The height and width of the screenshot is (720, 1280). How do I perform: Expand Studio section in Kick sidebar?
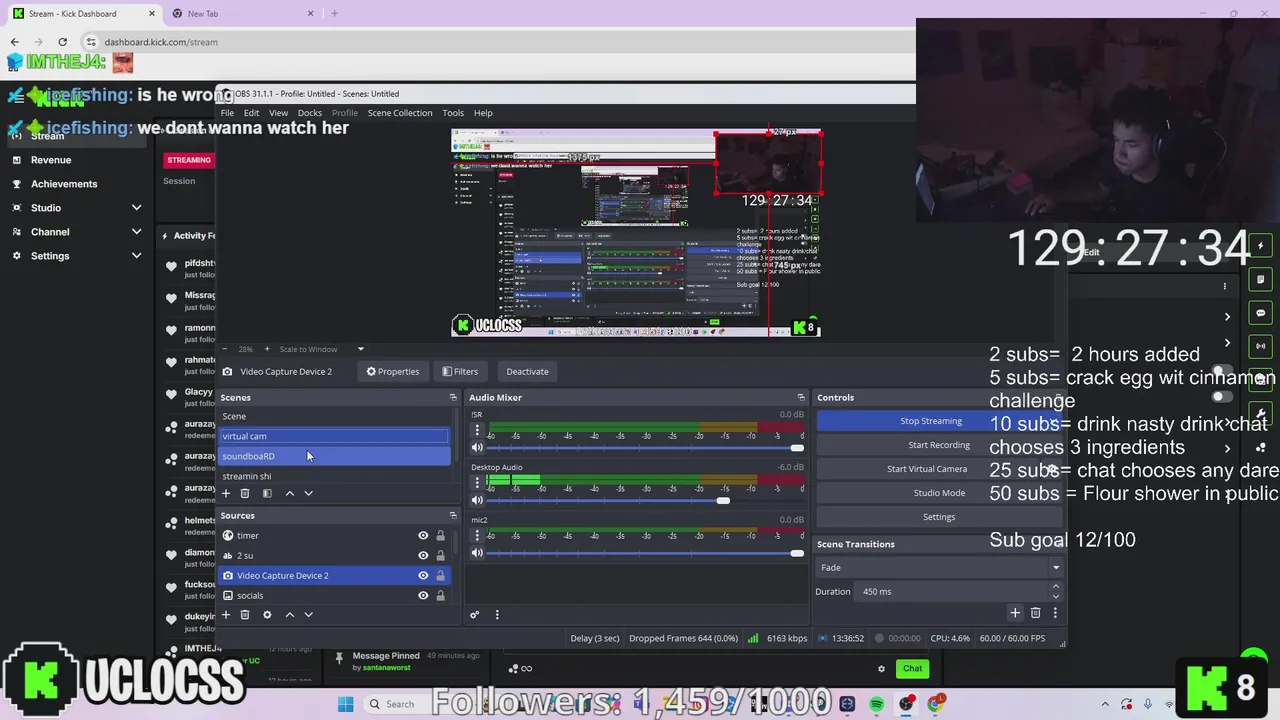136,208
